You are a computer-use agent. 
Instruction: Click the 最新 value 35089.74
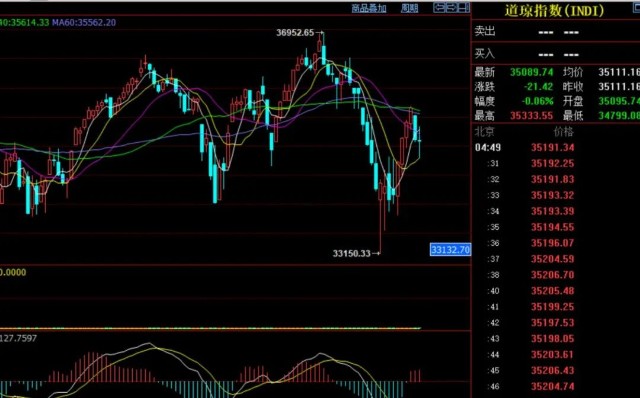531,72
